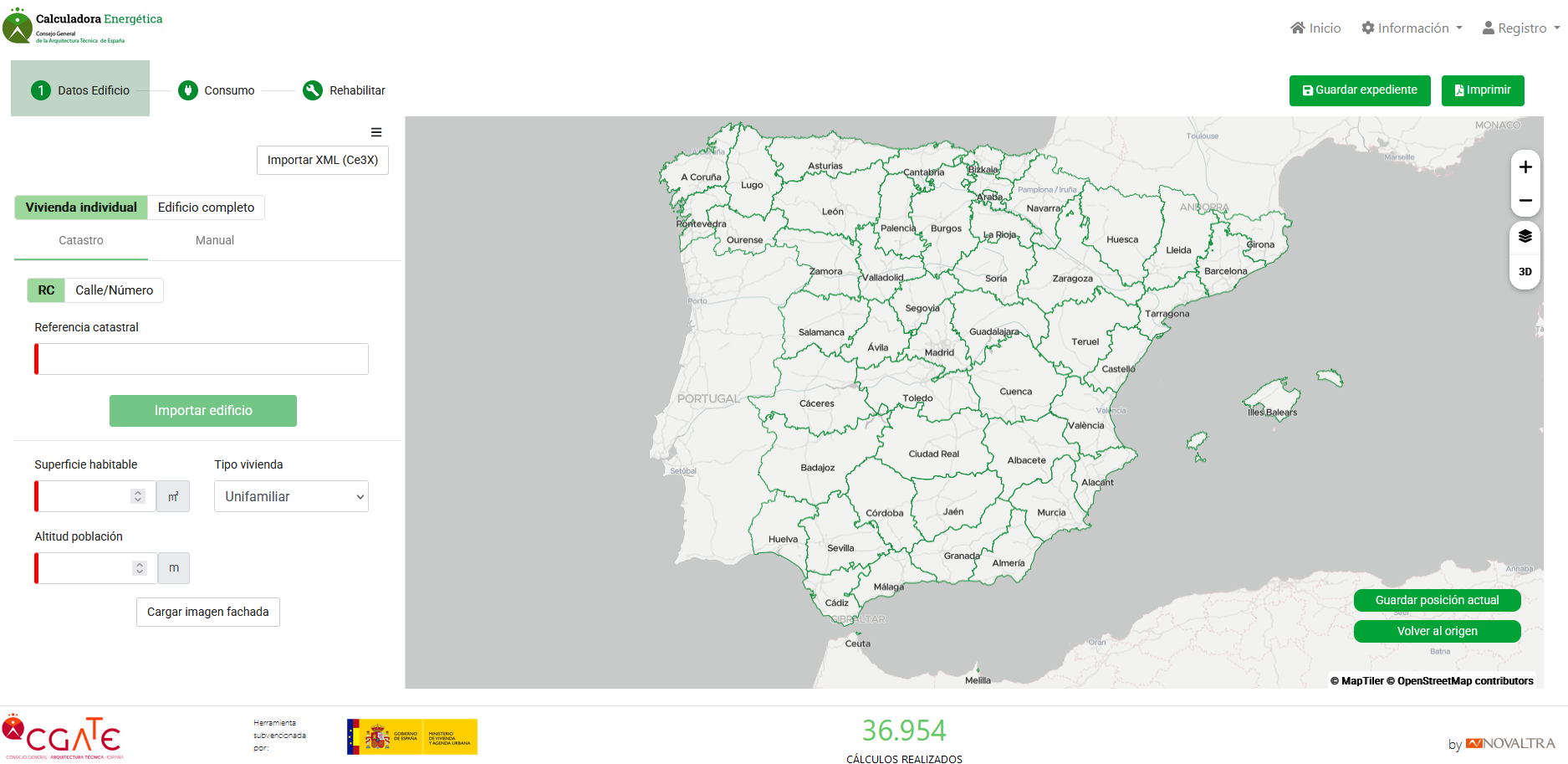
Task: Click the Importar edificio button
Action: [x=203, y=411]
